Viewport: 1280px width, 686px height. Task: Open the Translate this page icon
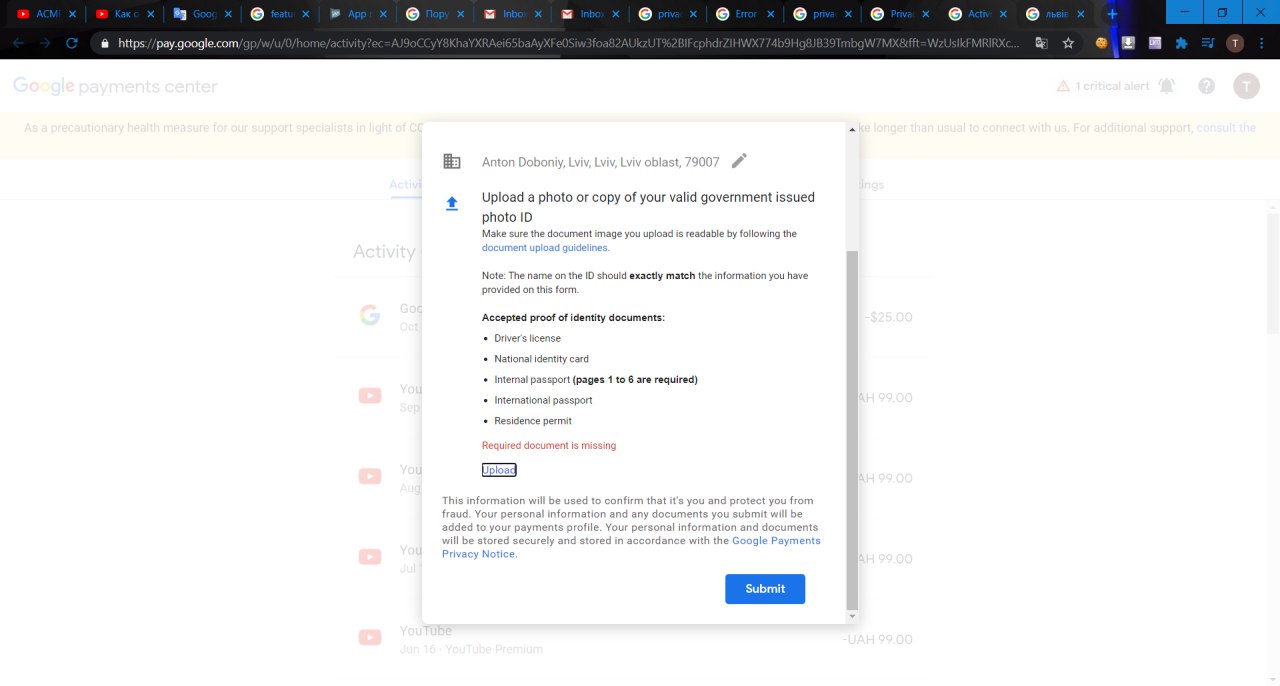click(1042, 43)
